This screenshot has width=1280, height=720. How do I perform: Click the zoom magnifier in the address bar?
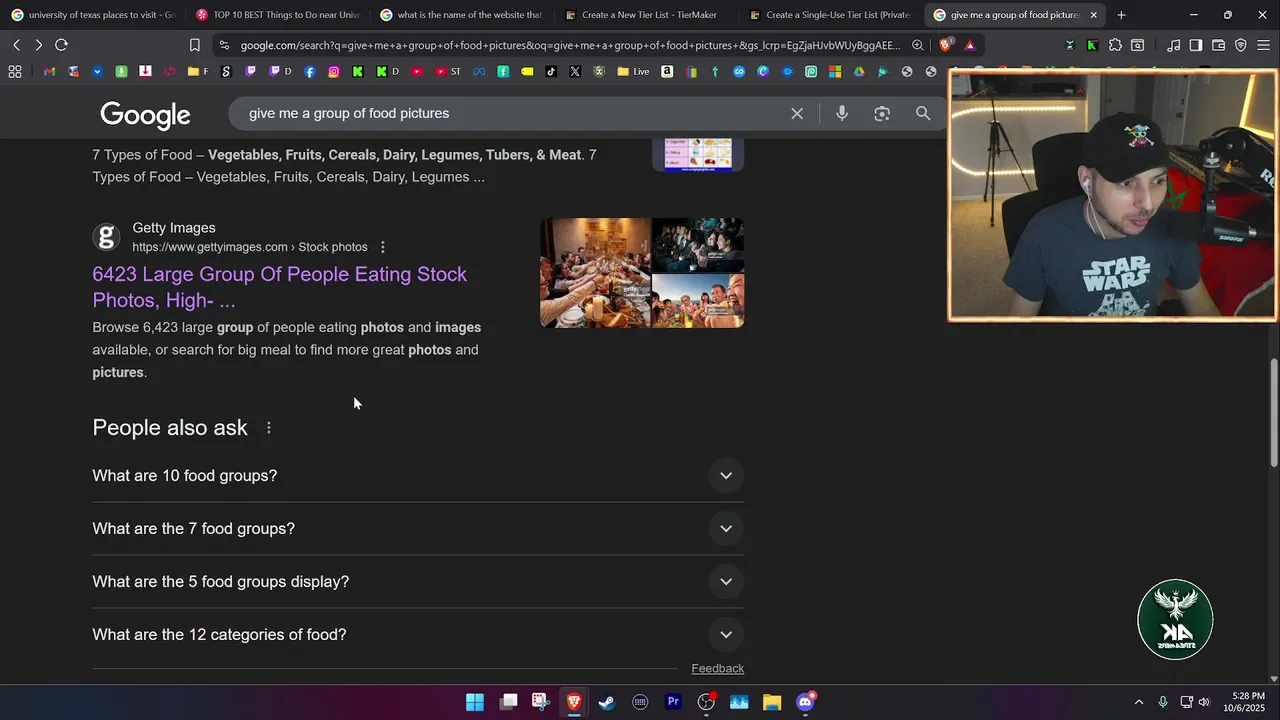click(x=918, y=45)
